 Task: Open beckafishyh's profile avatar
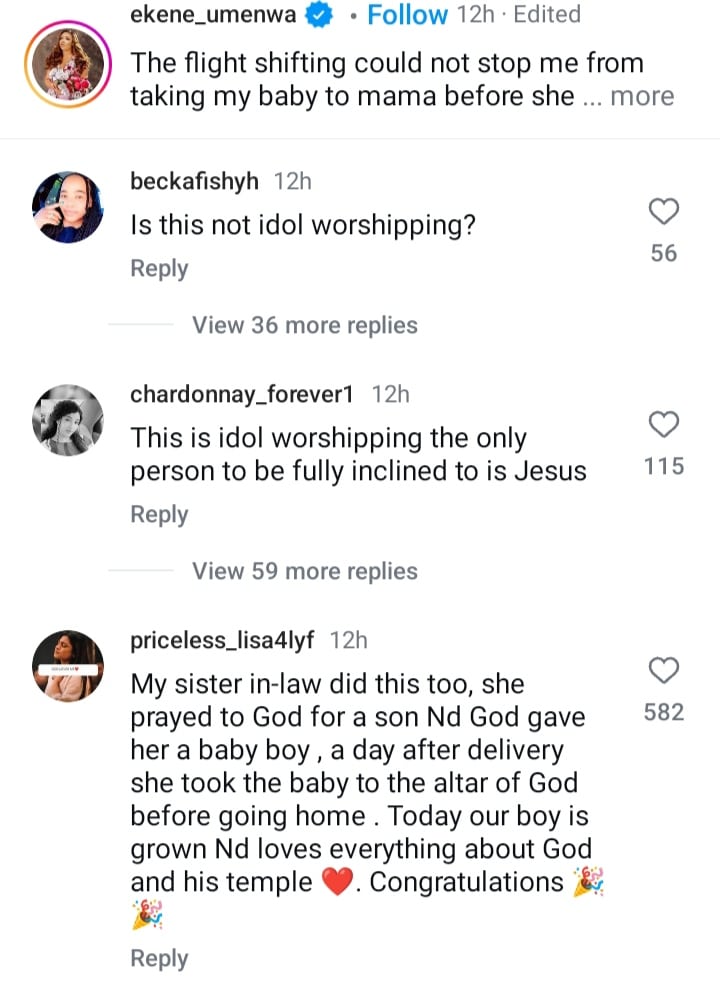(69, 205)
